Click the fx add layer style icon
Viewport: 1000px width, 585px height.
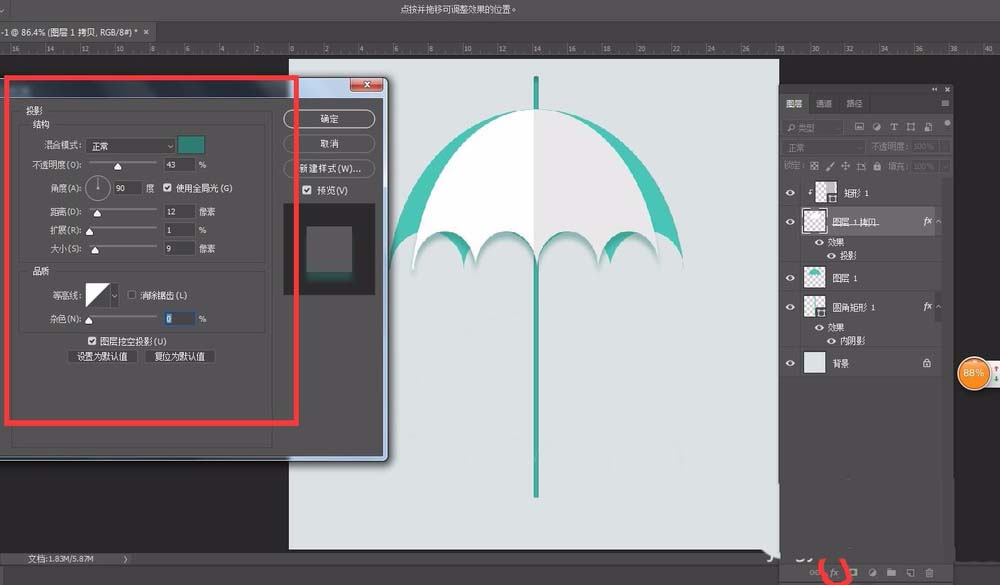pyautogui.click(x=834, y=573)
